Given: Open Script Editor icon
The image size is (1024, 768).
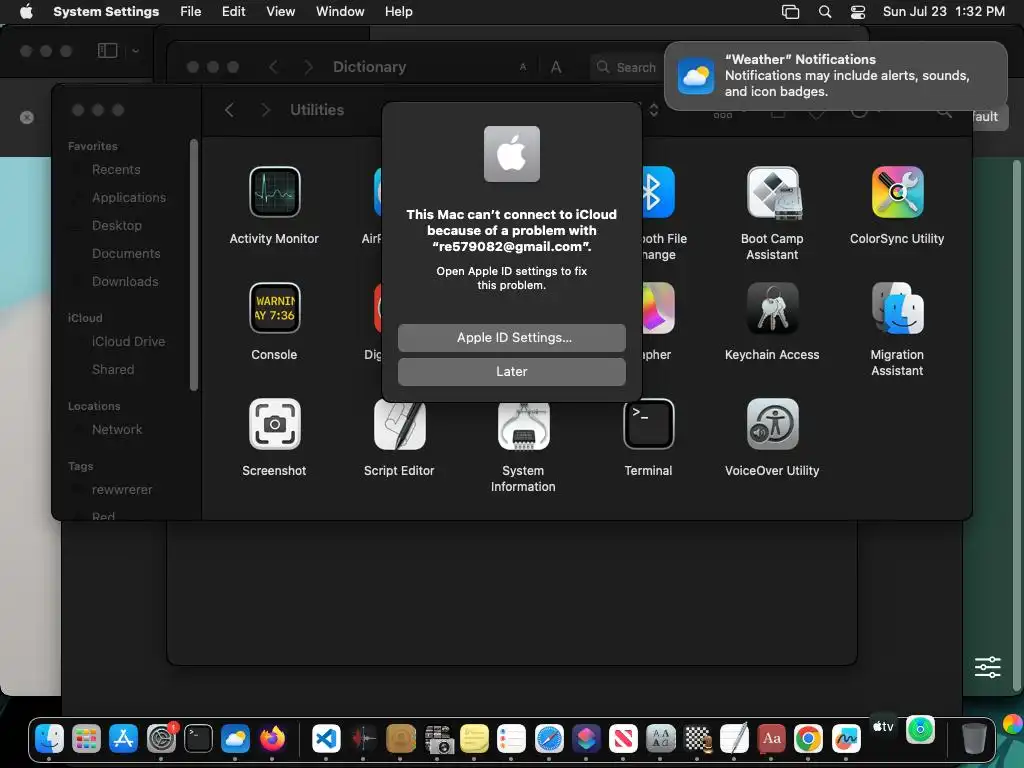Looking at the screenshot, I should pos(400,425).
